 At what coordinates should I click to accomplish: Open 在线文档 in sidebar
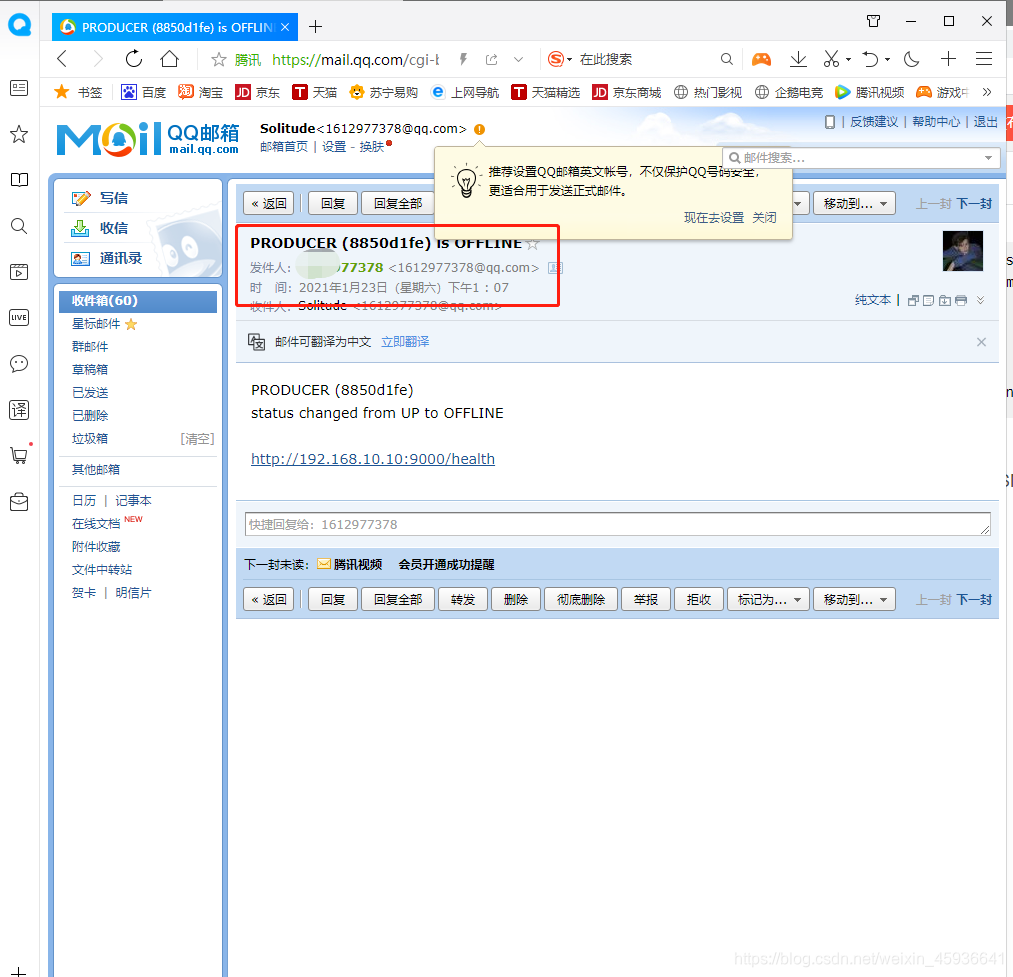point(96,523)
